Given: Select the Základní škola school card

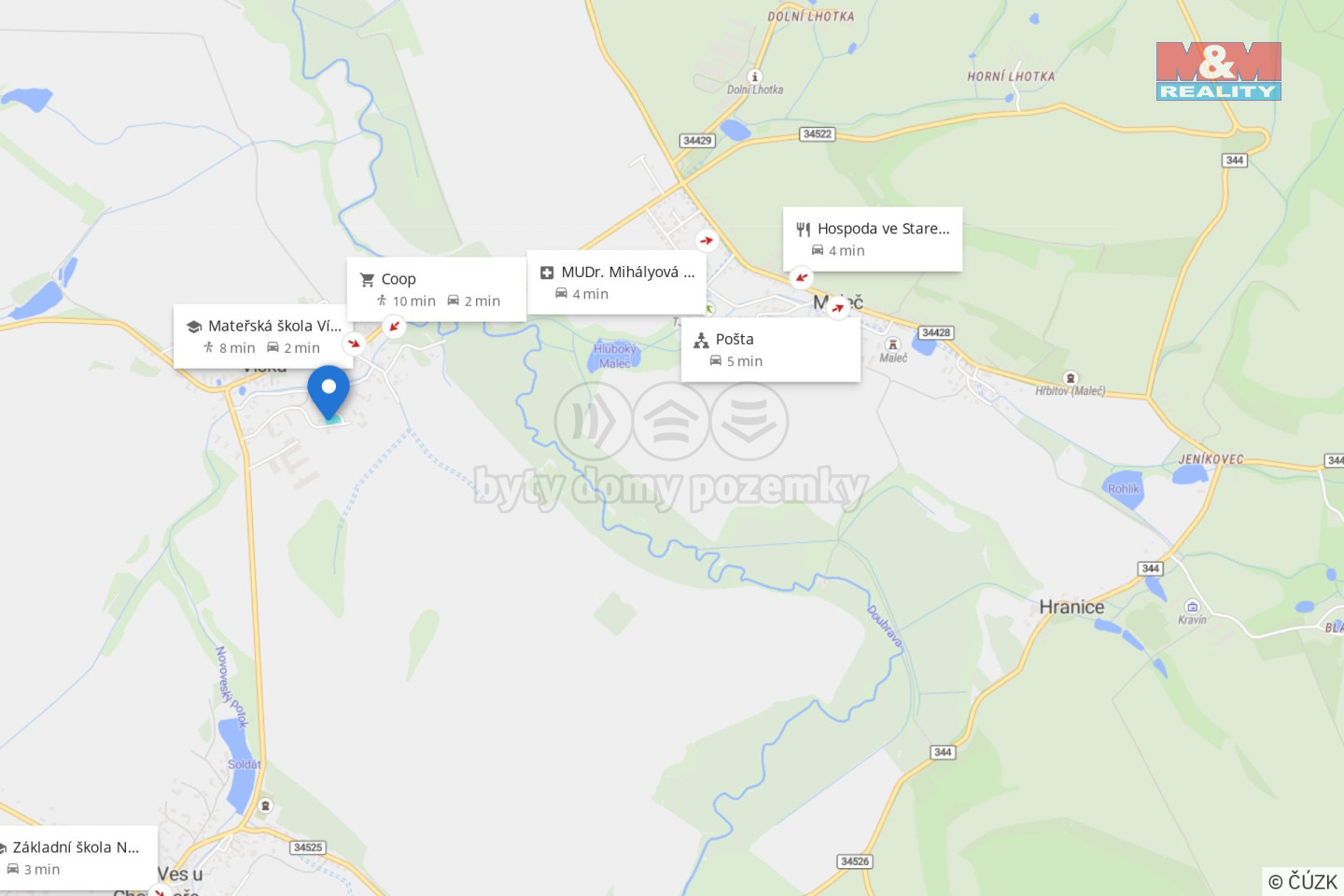Looking at the screenshot, I should tap(78, 858).
